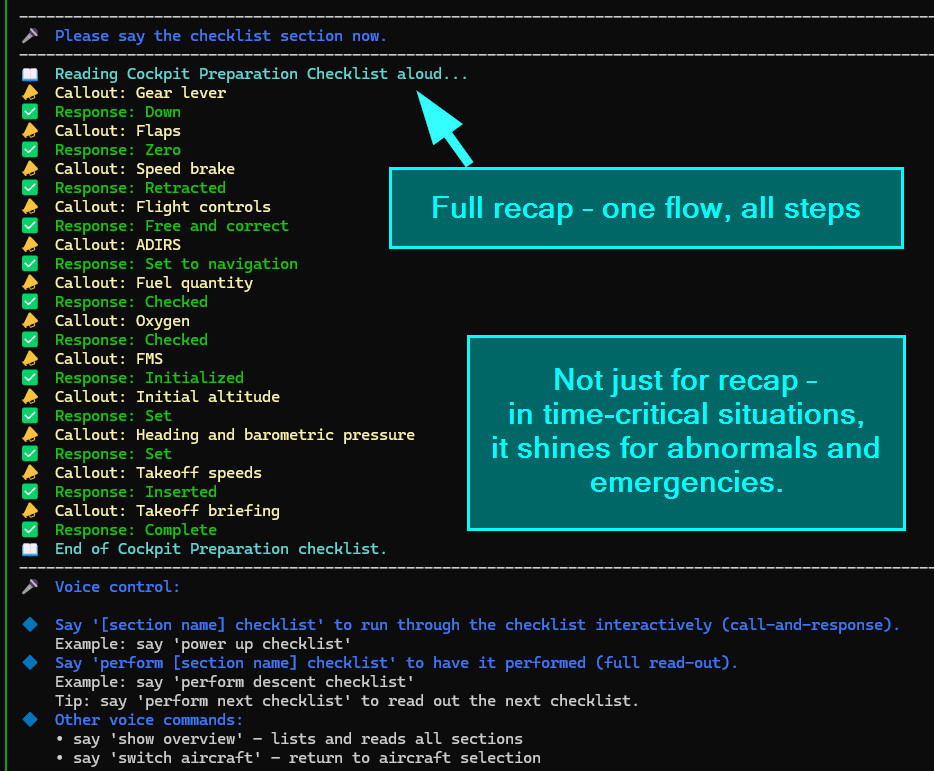This screenshot has width=934, height=771.
Task: Click the book icon beside 'Reading Cockpit Preparation'
Action: pyautogui.click(x=30, y=74)
